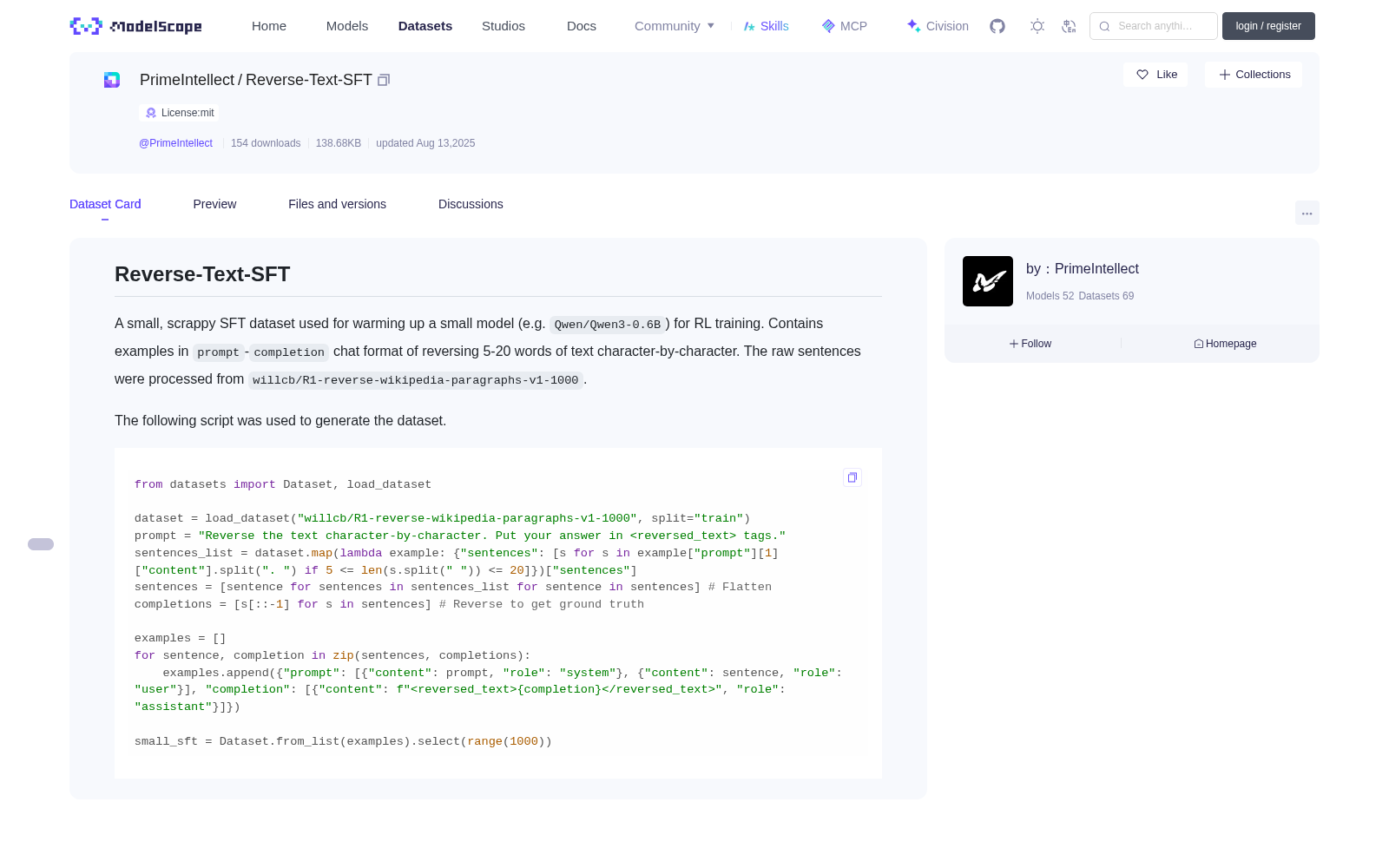Click the '154 downloads' text
The width and height of the screenshot is (1389, 868).
click(266, 143)
